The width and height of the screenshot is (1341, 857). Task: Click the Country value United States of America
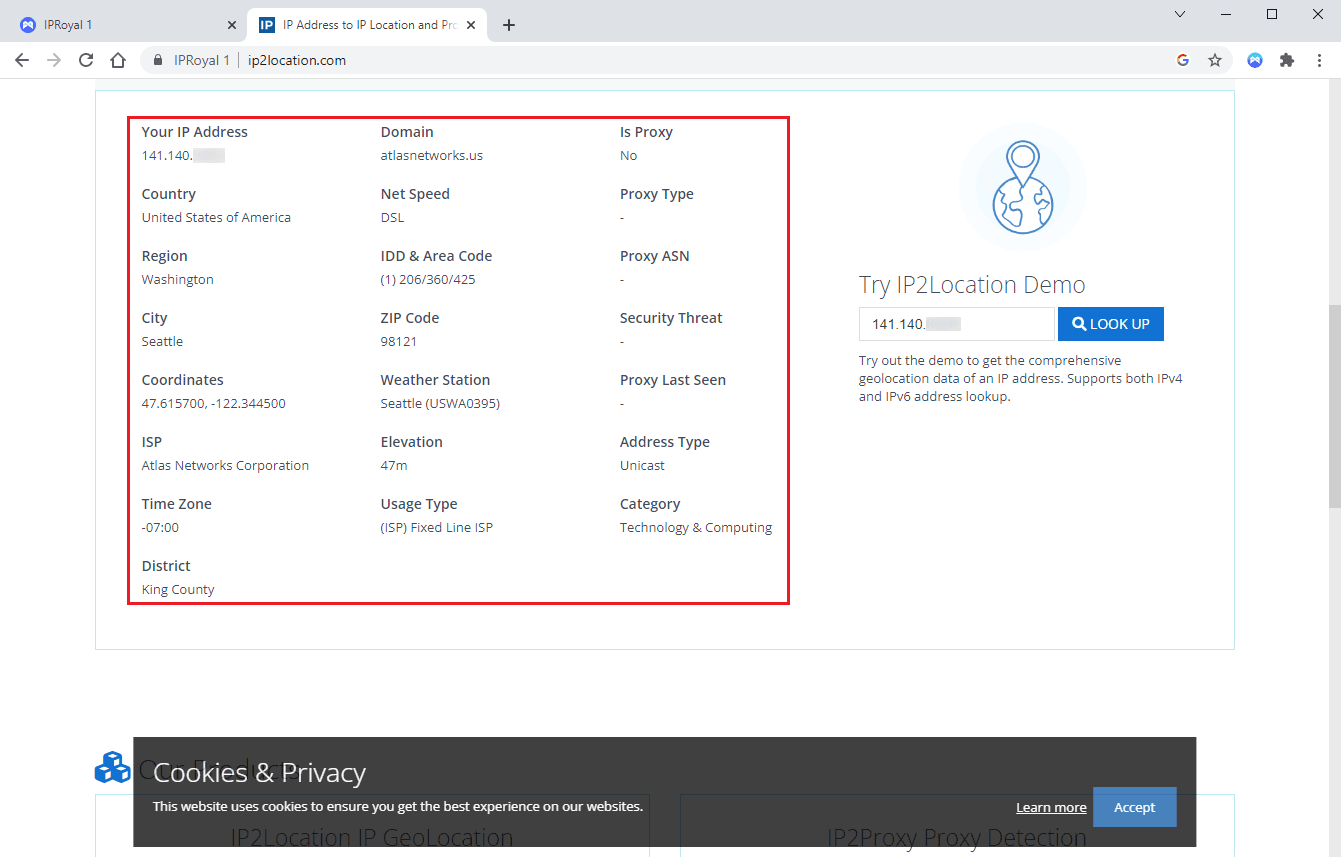pos(216,218)
